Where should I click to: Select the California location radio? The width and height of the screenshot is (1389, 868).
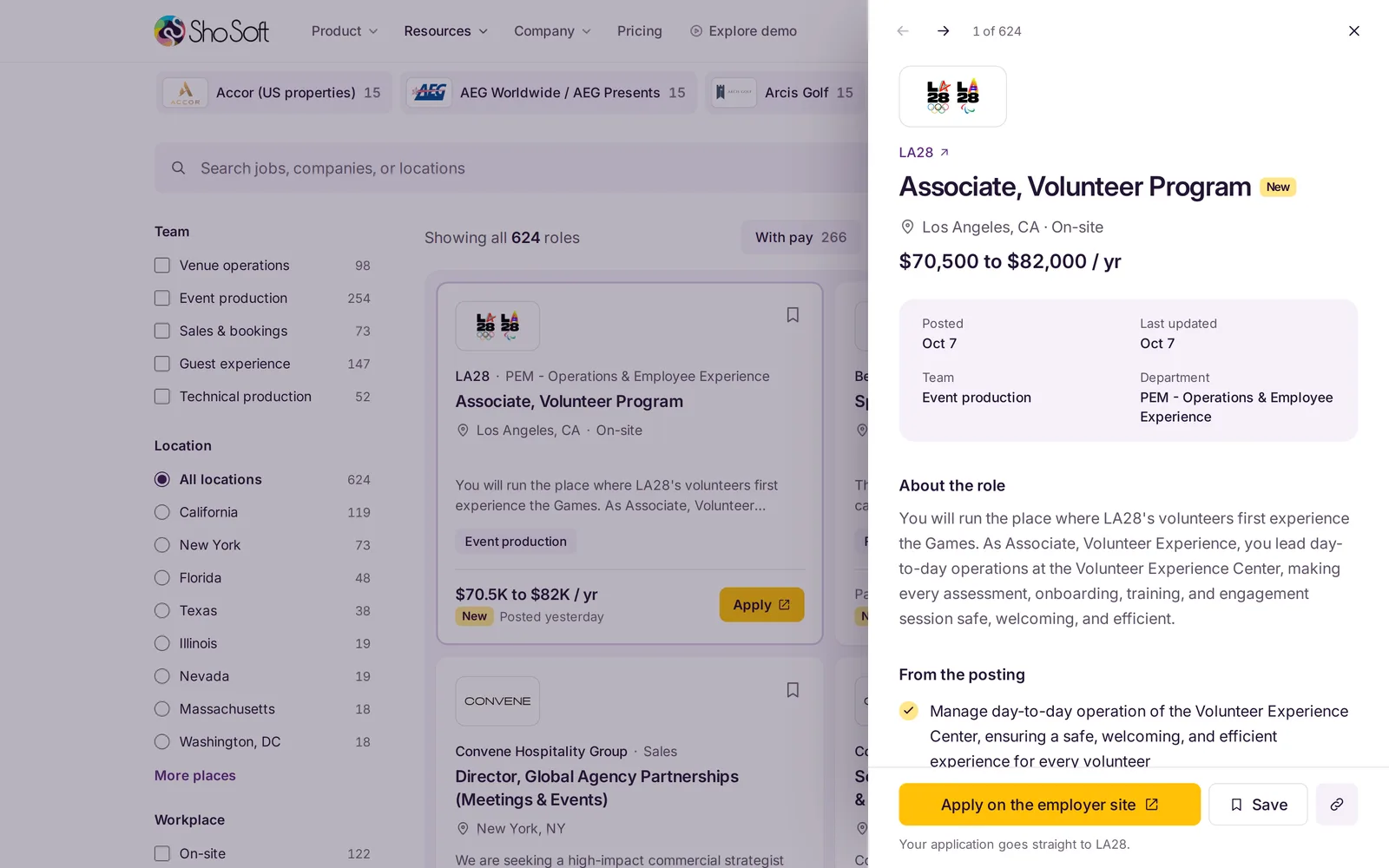(162, 512)
